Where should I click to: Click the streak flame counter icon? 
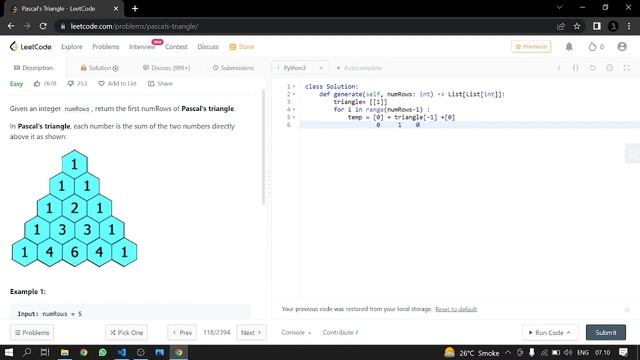pos(592,47)
